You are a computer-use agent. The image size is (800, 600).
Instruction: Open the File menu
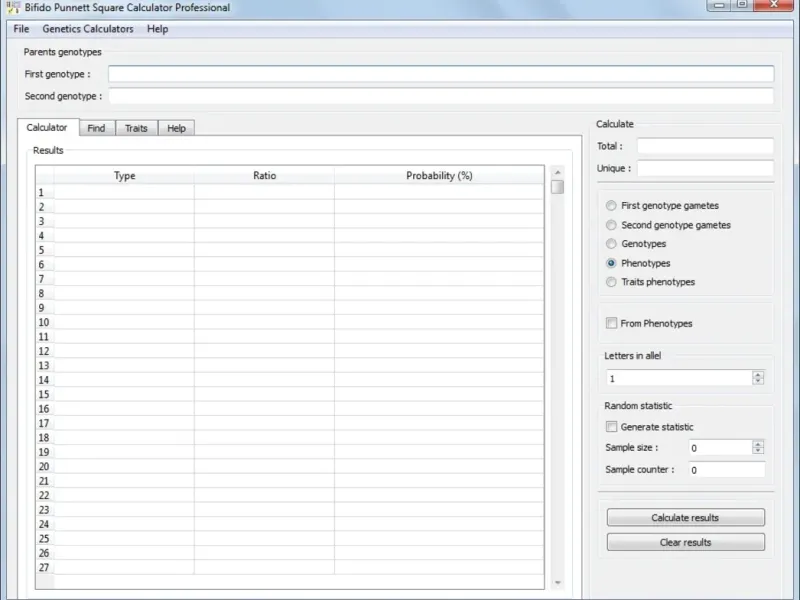[21, 29]
